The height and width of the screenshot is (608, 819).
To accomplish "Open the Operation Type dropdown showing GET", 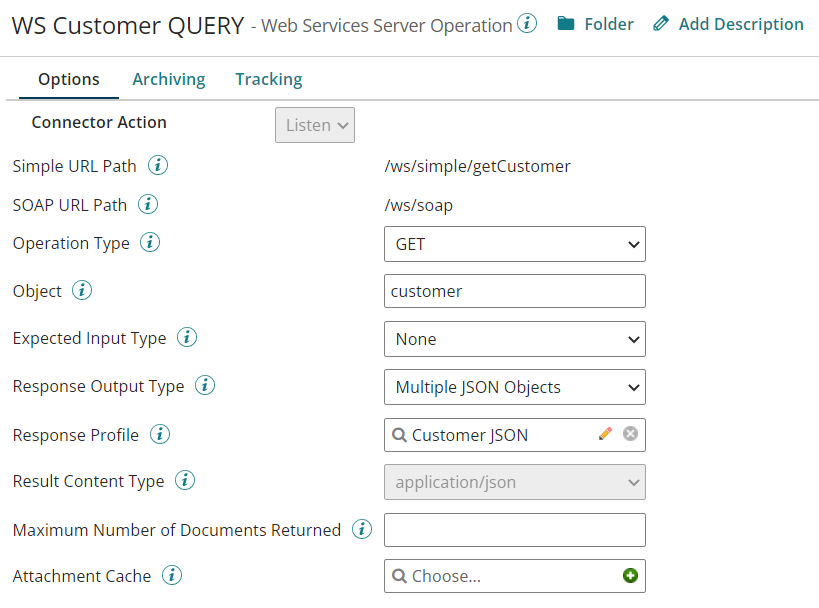I will tap(514, 244).
